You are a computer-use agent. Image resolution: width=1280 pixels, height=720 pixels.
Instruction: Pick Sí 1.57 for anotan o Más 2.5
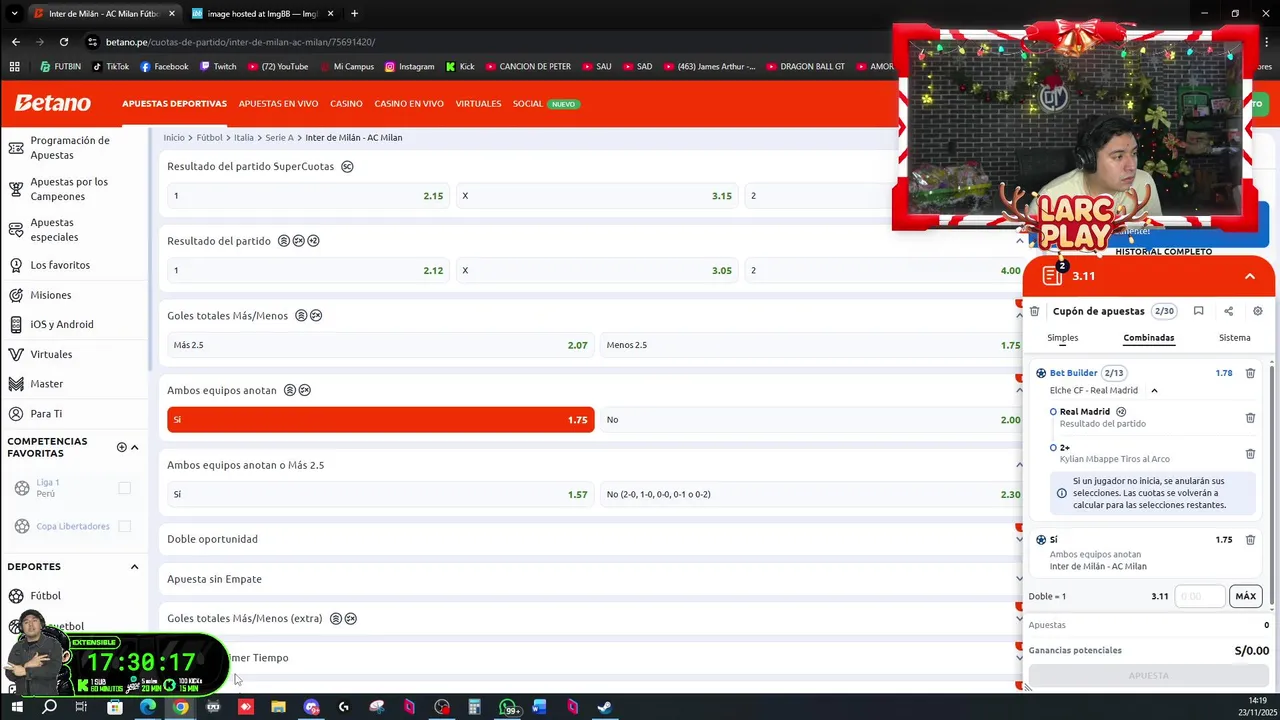point(381,494)
